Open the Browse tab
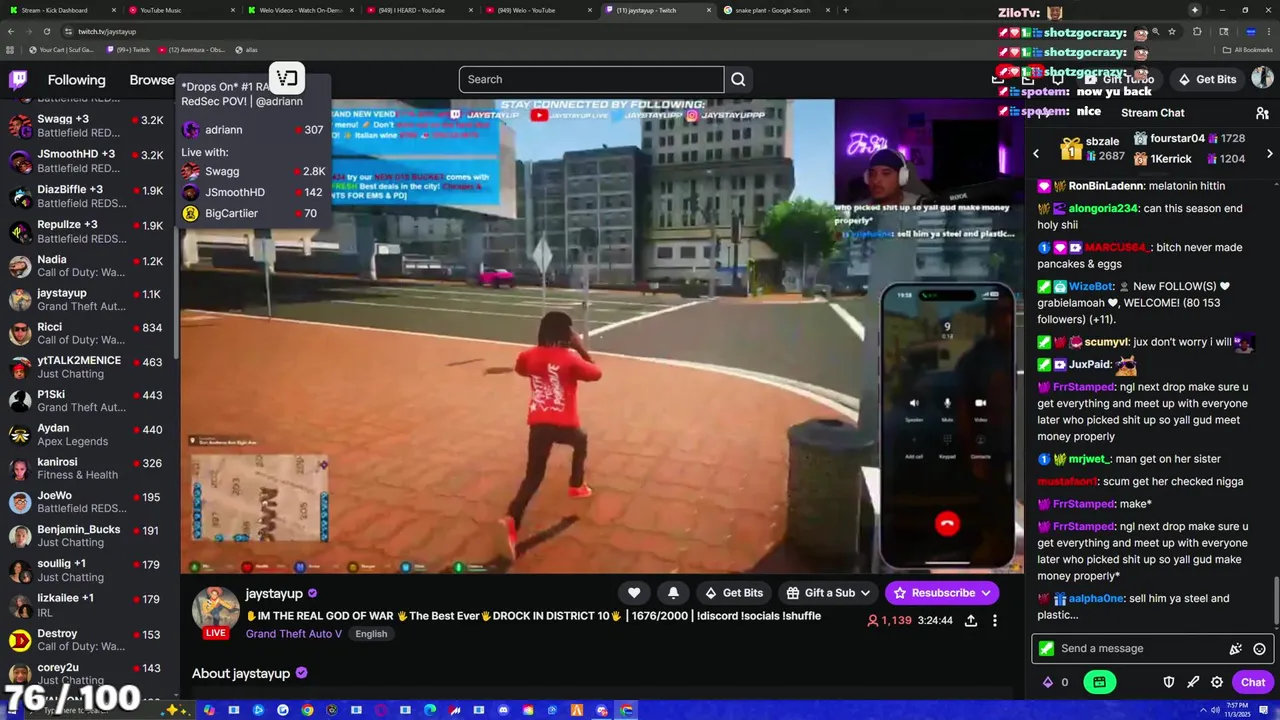The width and height of the screenshot is (1280, 720). click(x=152, y=80)
